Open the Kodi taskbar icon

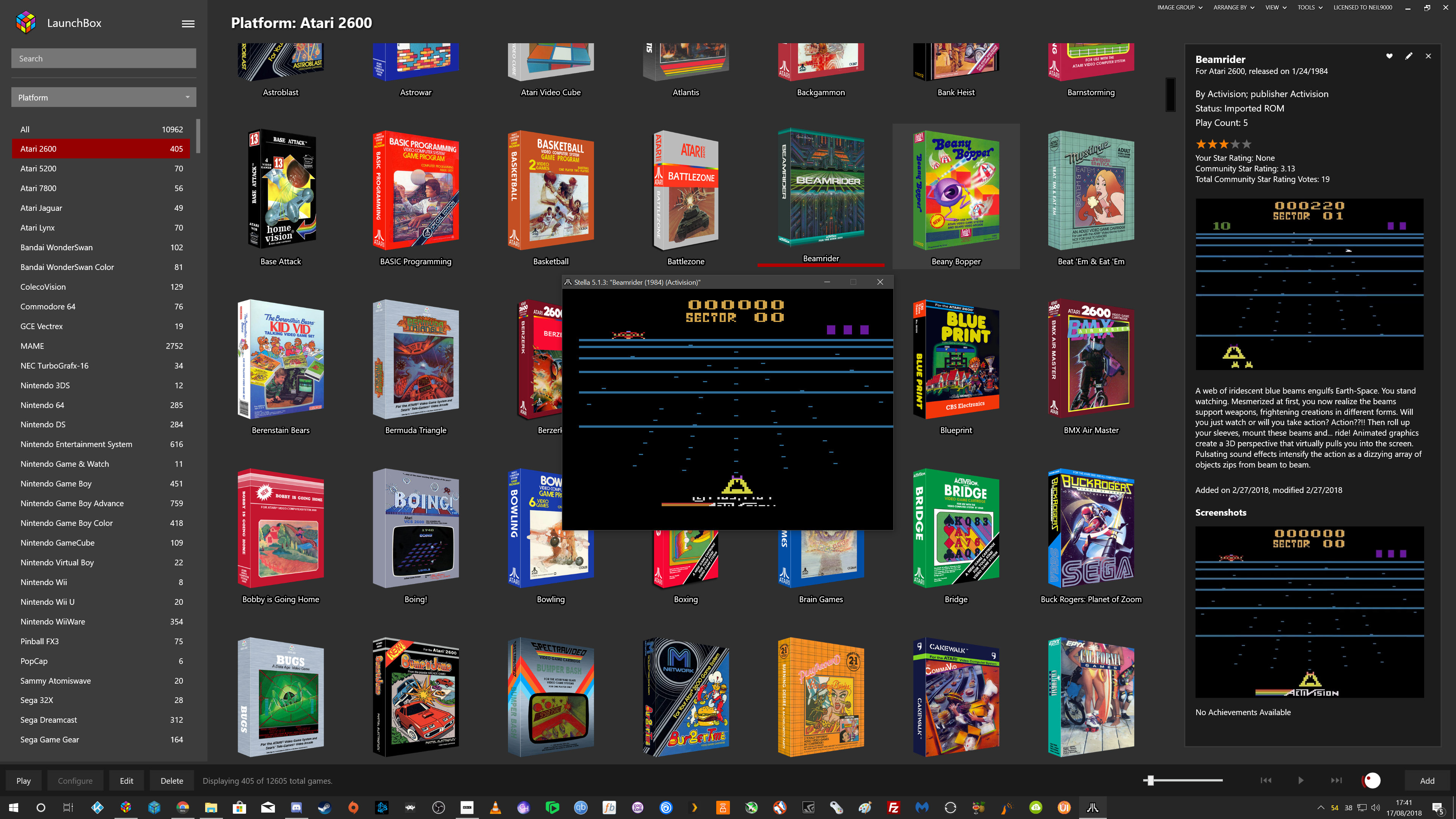click(97, 807)
